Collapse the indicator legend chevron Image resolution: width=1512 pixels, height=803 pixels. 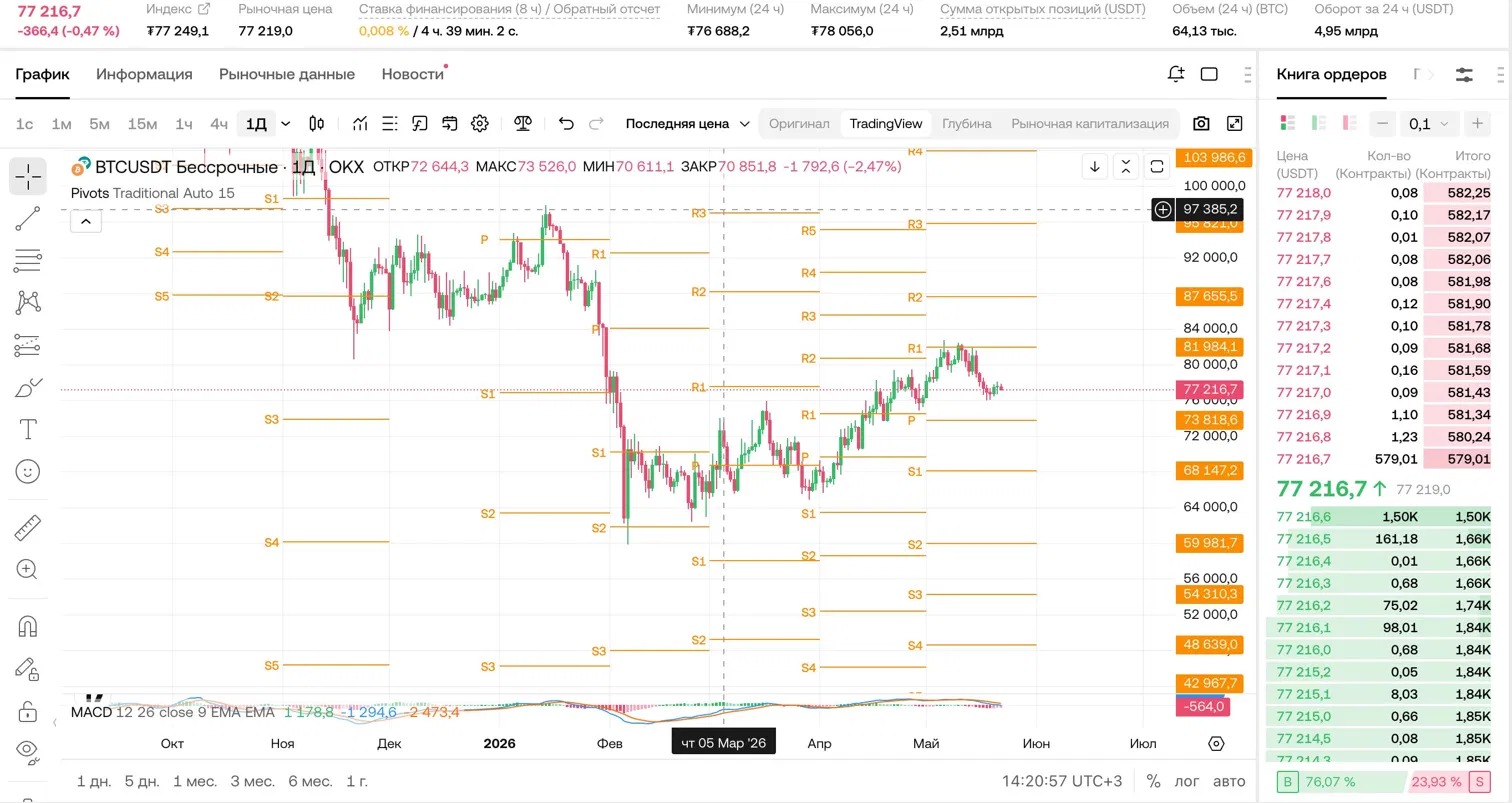[x=85, y=221]
